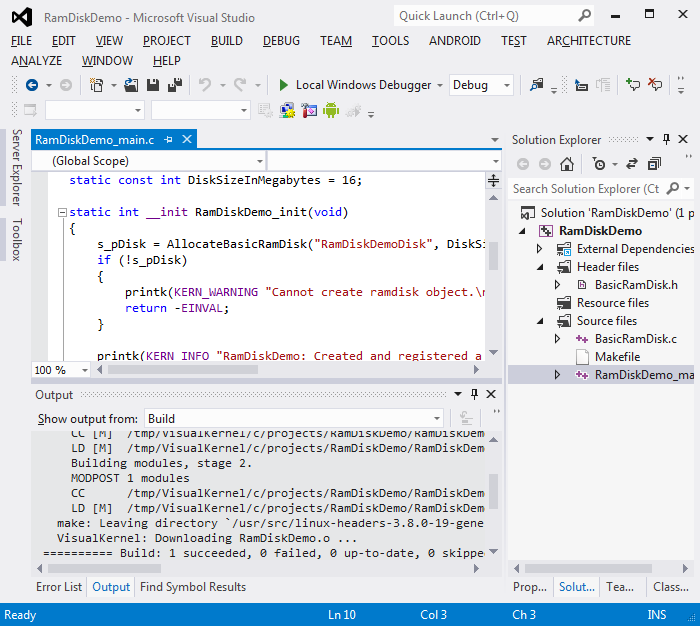Switch to the Class View tab

point(671,587)
